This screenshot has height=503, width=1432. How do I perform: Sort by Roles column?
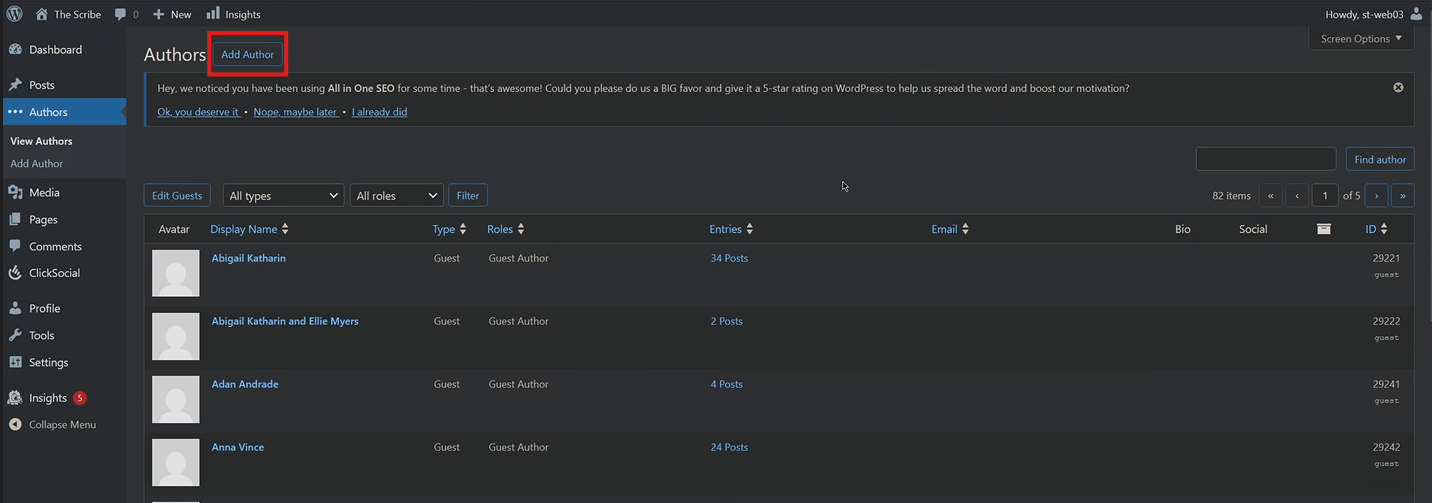click(x=506, y=229)
